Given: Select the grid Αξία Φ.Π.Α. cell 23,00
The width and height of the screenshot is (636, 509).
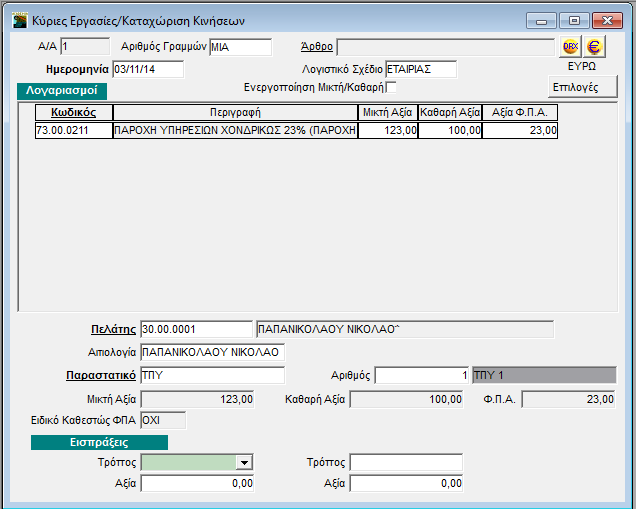Looking at the screenshot, I should tap(520, 130).
